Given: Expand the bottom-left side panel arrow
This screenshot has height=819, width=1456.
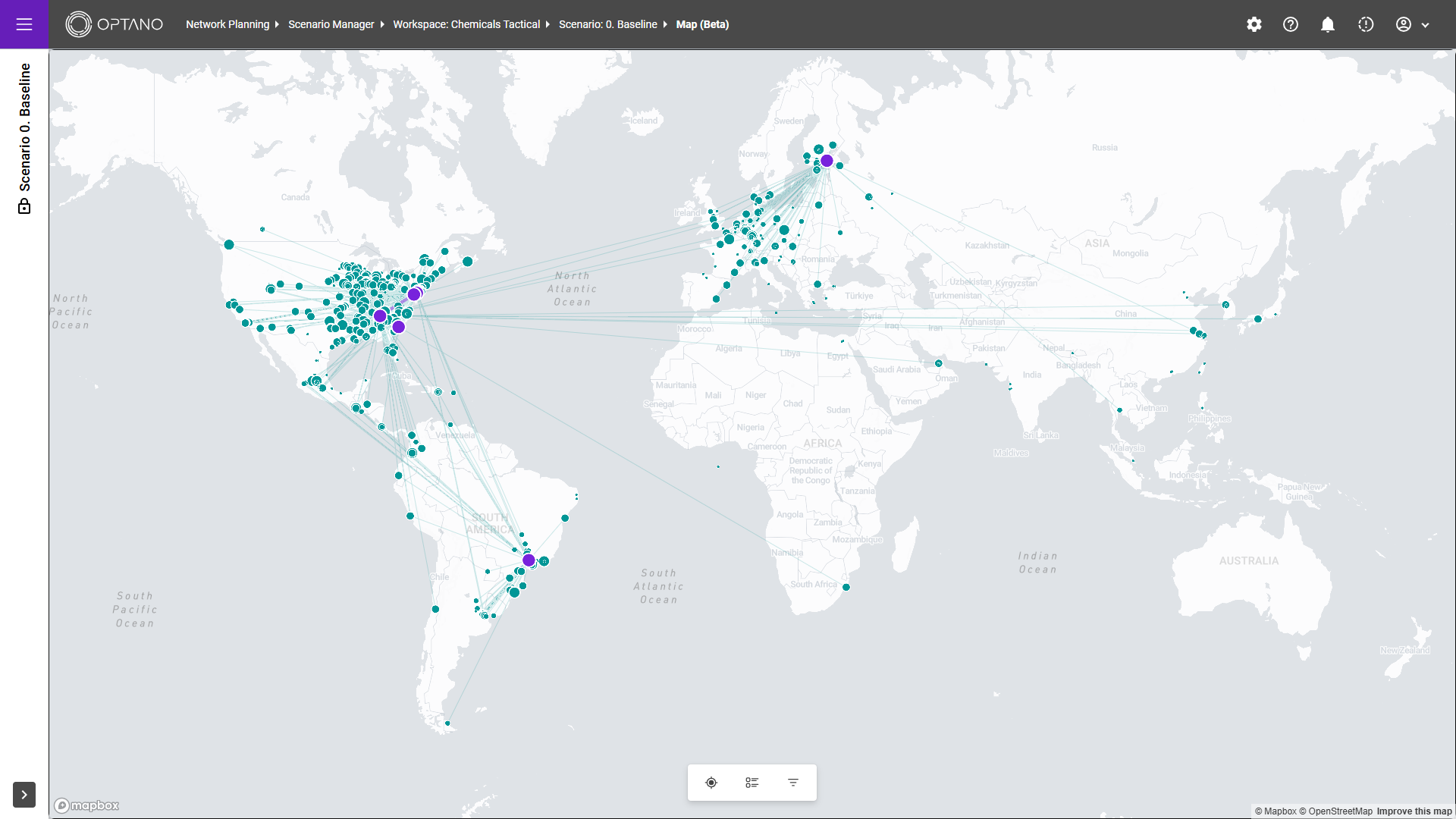Looking at the screenshot, I should [24, 795].
